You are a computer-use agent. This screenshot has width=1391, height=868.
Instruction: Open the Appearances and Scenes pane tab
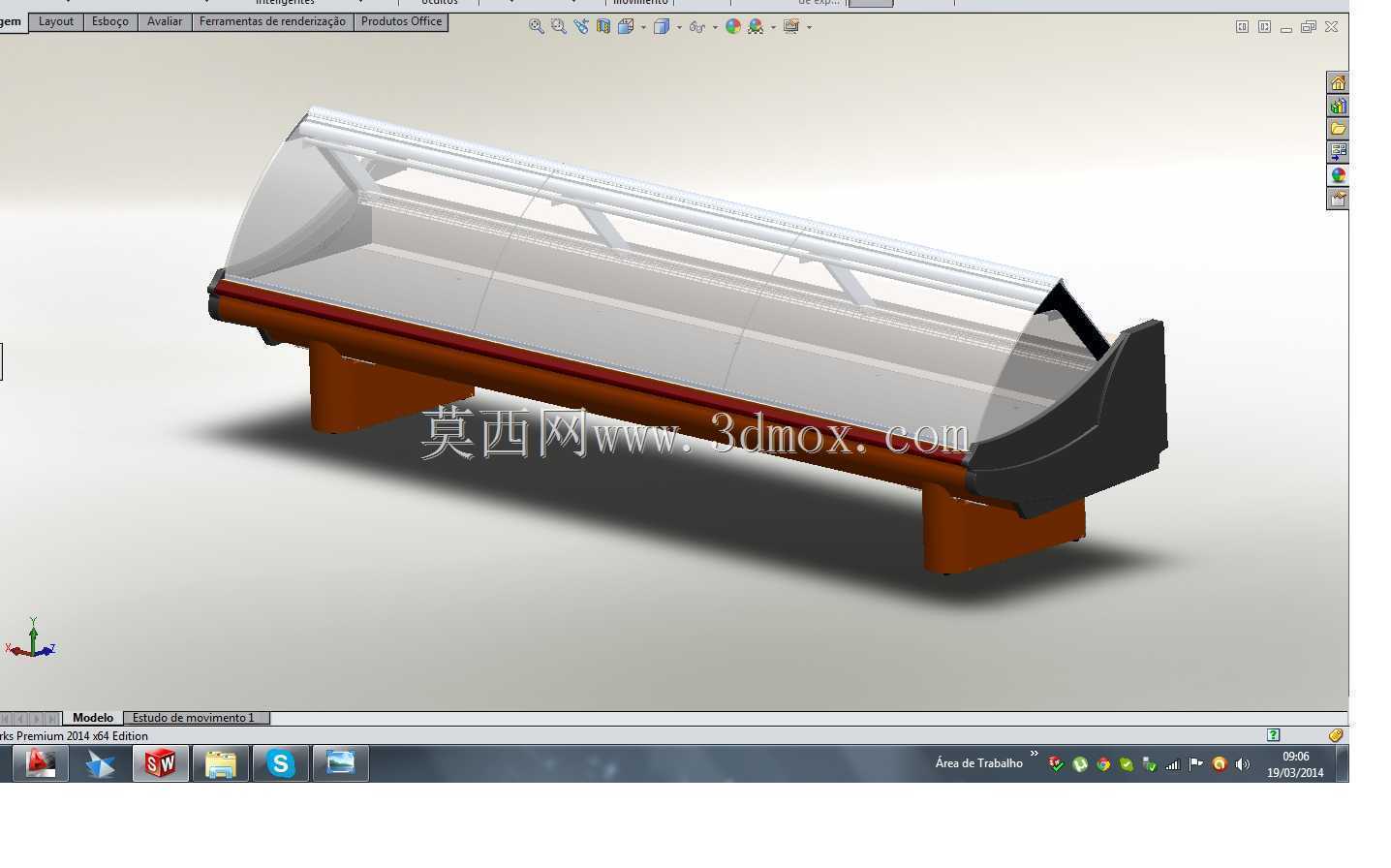point(1338,175)
